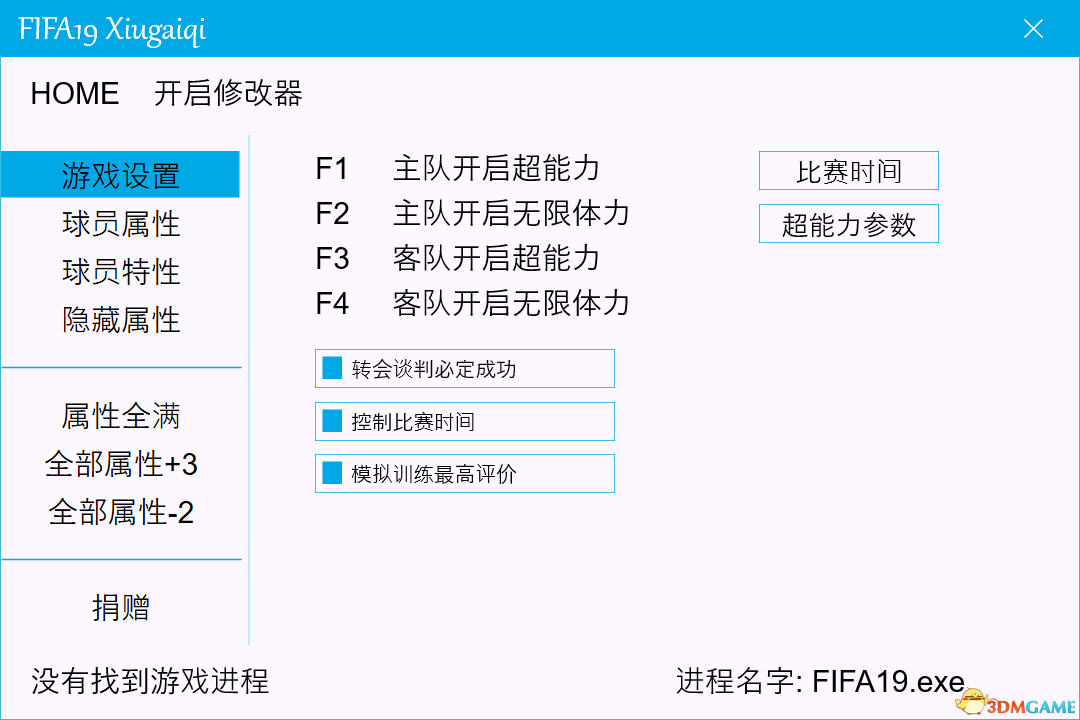Enable 转会谈判必定成功 cheat

pos(464,368)
